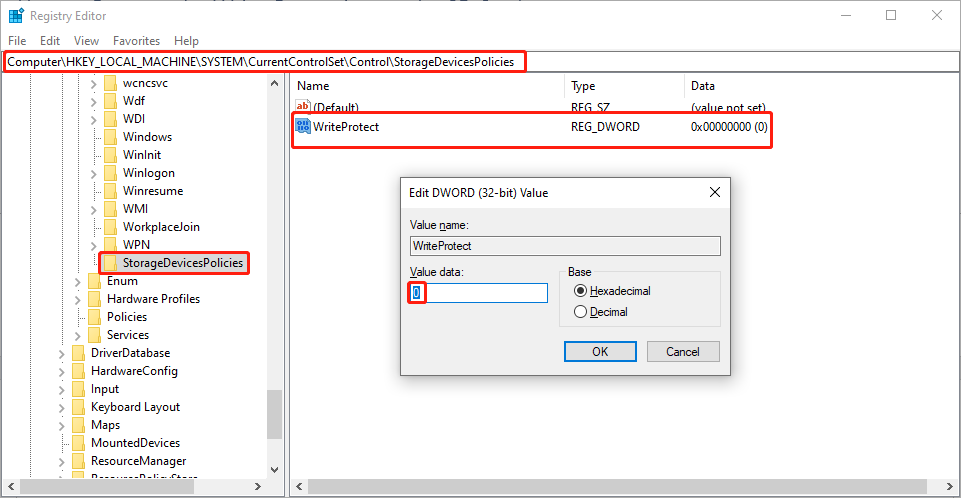Click the tree pane horizontal scrollbar thumb
Screen dimensions: 961x498
click(x=107, y=486)
